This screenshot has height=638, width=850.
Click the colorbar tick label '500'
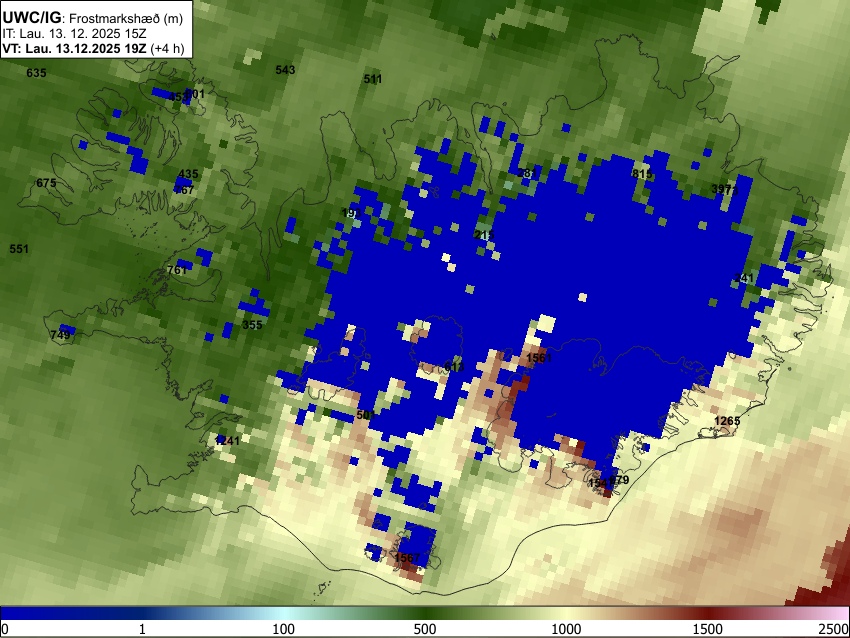pos(425,629)
